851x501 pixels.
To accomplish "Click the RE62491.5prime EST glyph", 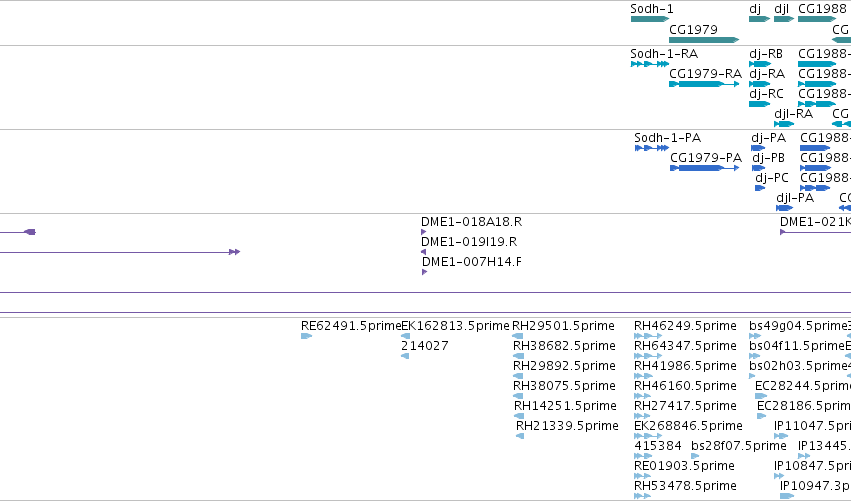I will coord(306,336).
